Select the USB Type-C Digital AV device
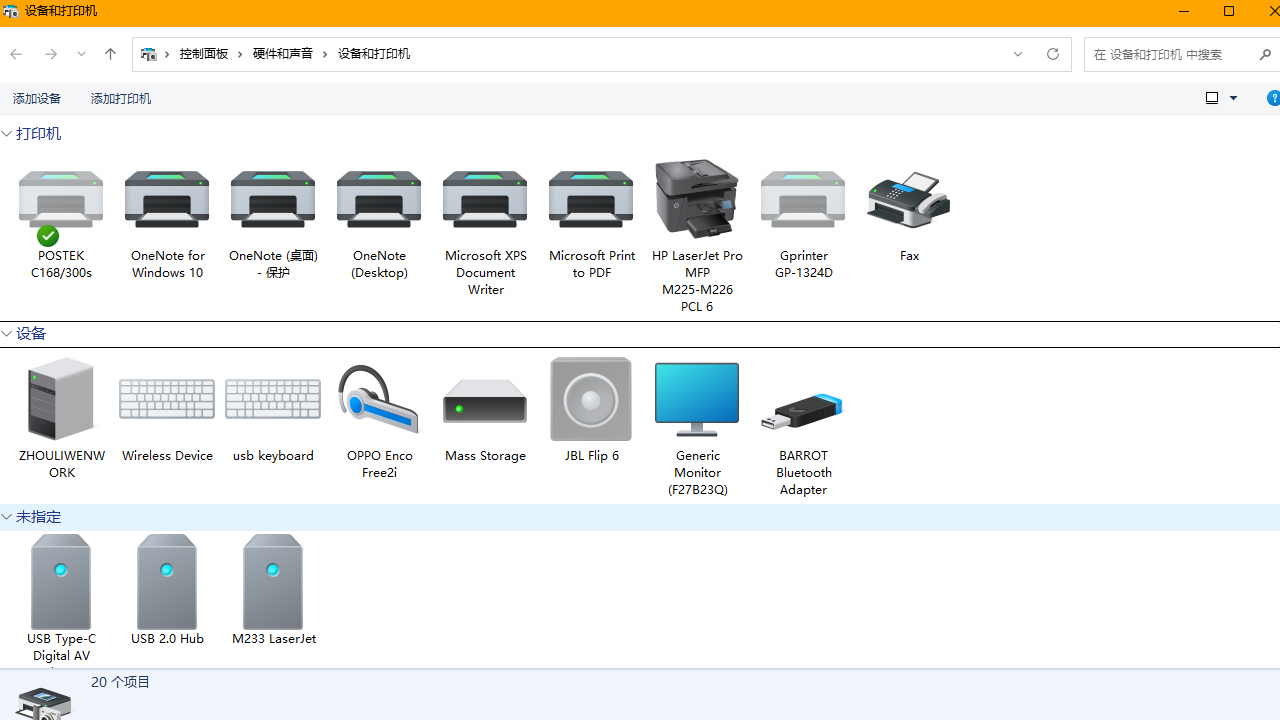The width and height of the screenshot is (1280, 720). coord(61,581)
